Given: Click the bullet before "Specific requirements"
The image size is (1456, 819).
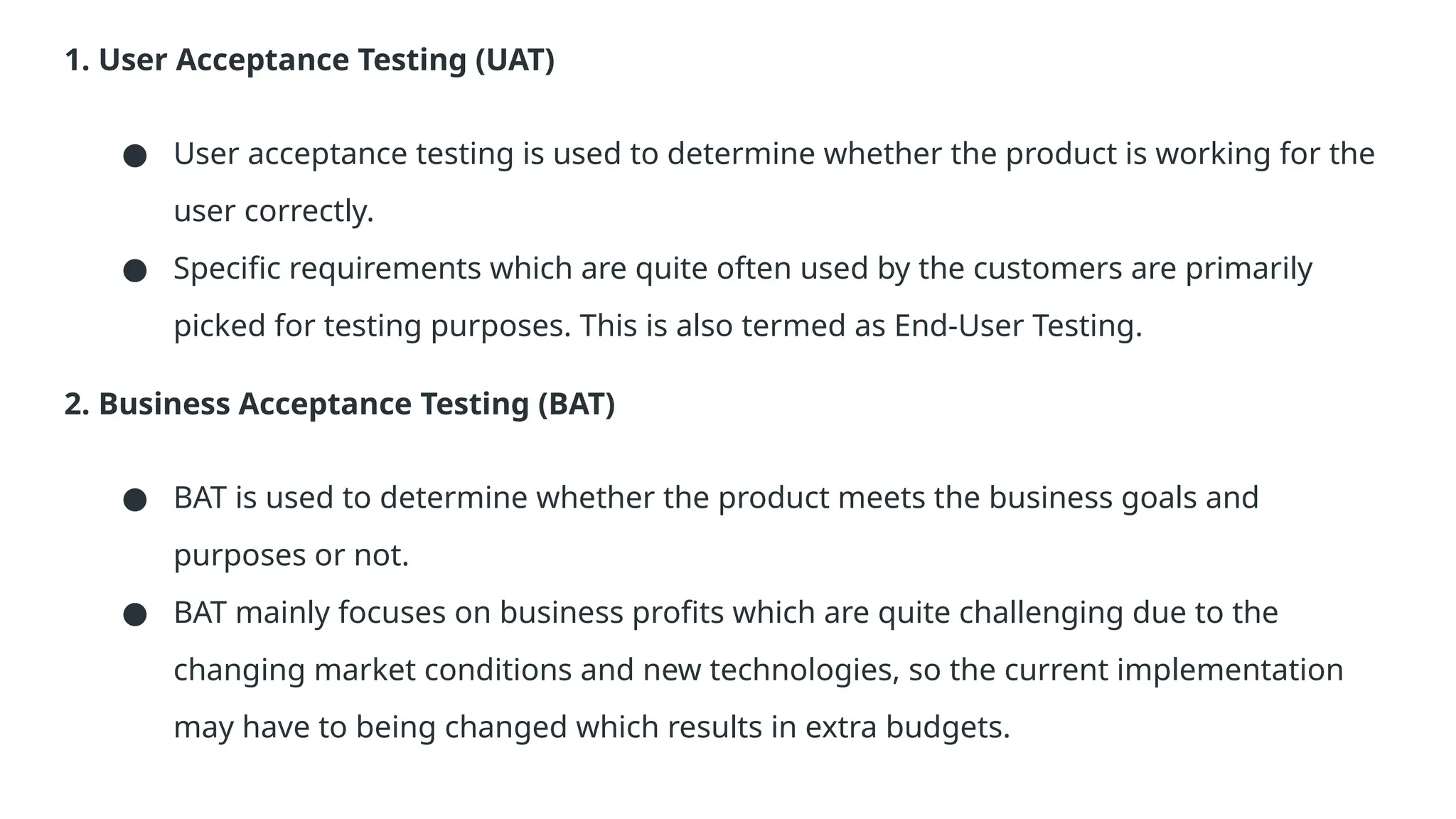Looking at the screenshot, I should [135, 270].
